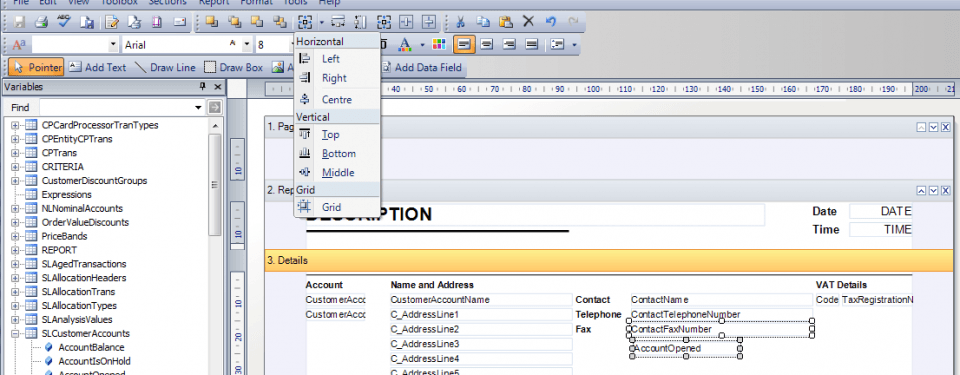The image size is (960, 375).
Task: Select the 3. Details section header
Action: (609, 260)
